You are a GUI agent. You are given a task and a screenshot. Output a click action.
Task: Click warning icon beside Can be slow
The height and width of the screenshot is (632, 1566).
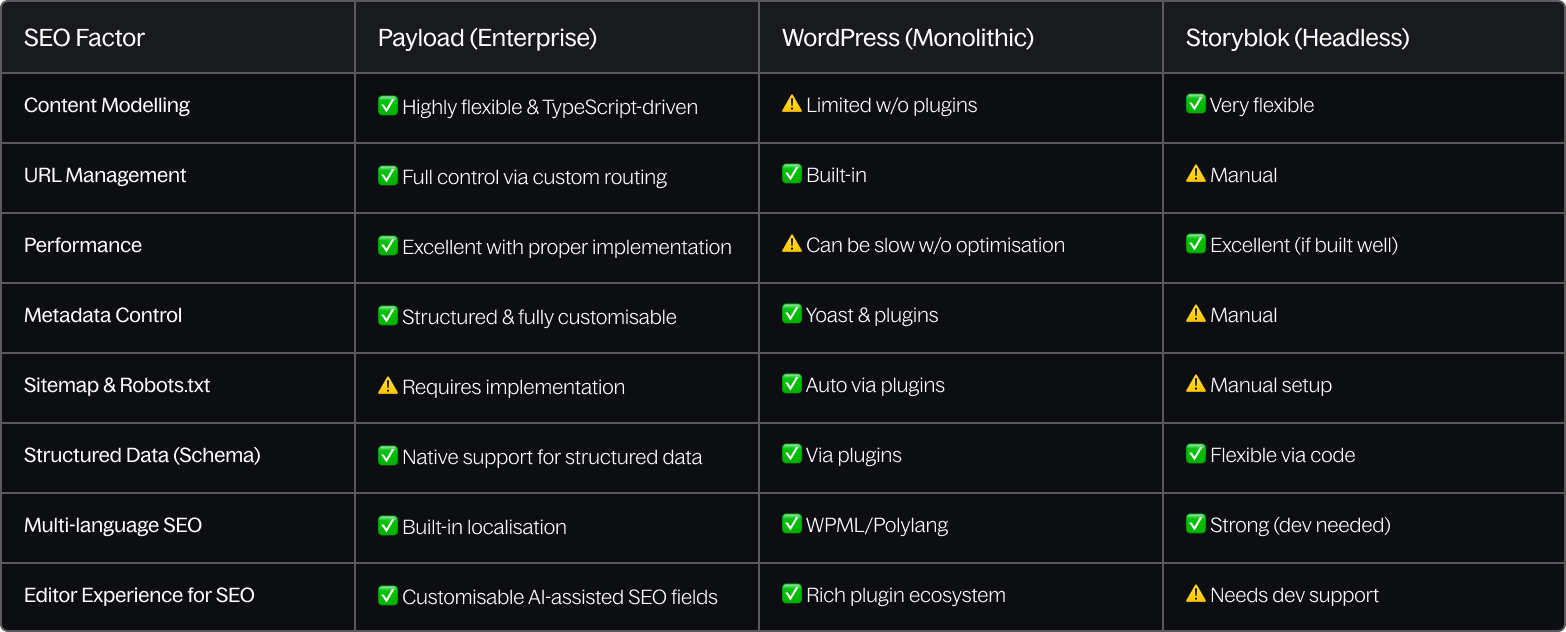click(x=792, y=243)
